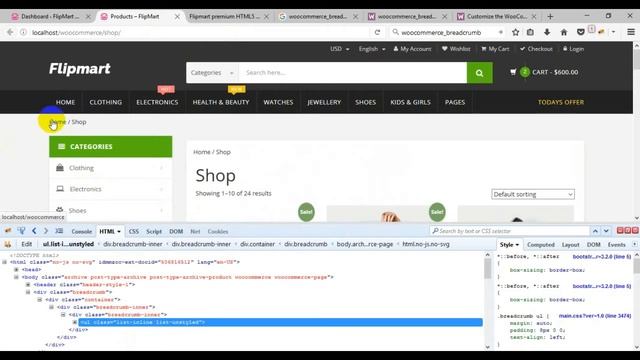The image size is (640, 360).
Task: Activate Firebug inspect element tool
Action: coord(21,231)
